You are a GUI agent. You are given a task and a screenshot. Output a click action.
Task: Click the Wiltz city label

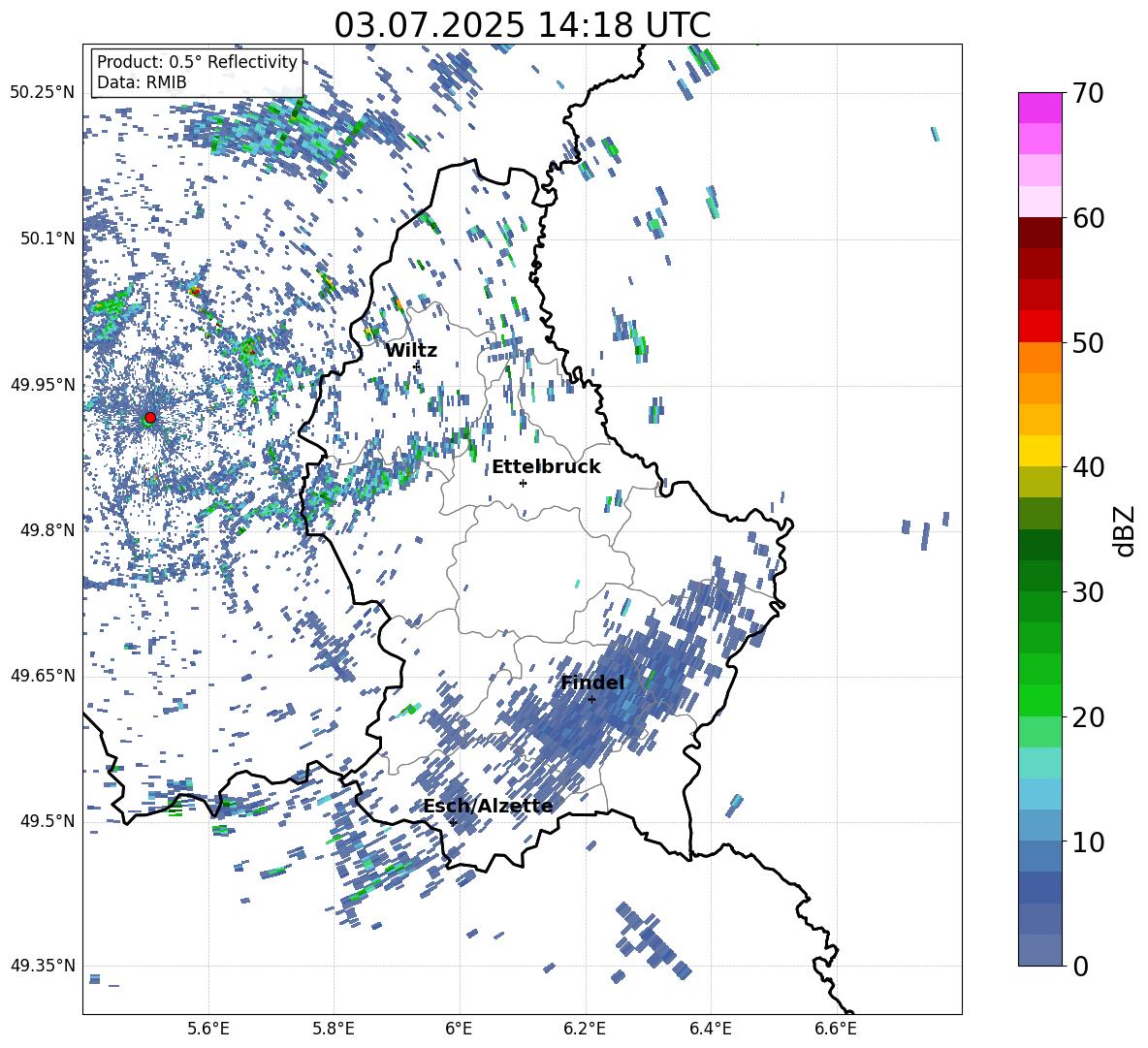pyautogui.click(x=411, y=351)
